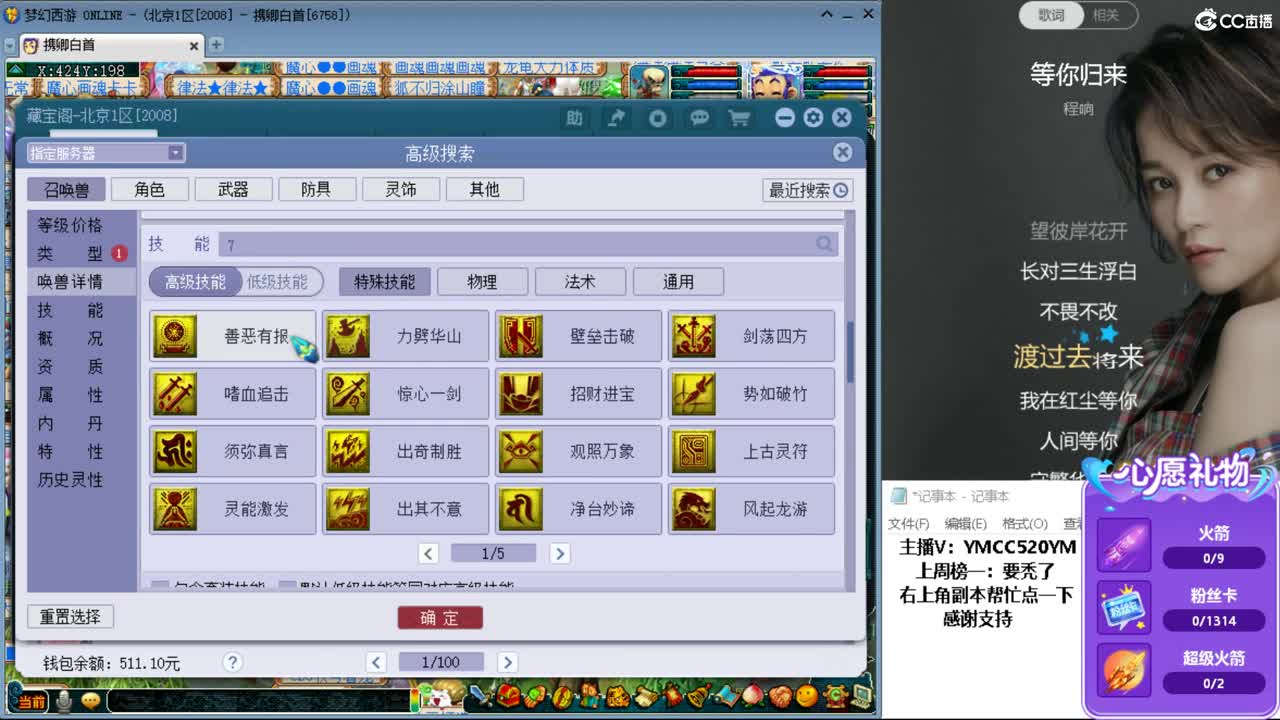This screenshot has width=1280, height=720.
Task: Select the 观照万象 skill
Action: pos(578,451)
